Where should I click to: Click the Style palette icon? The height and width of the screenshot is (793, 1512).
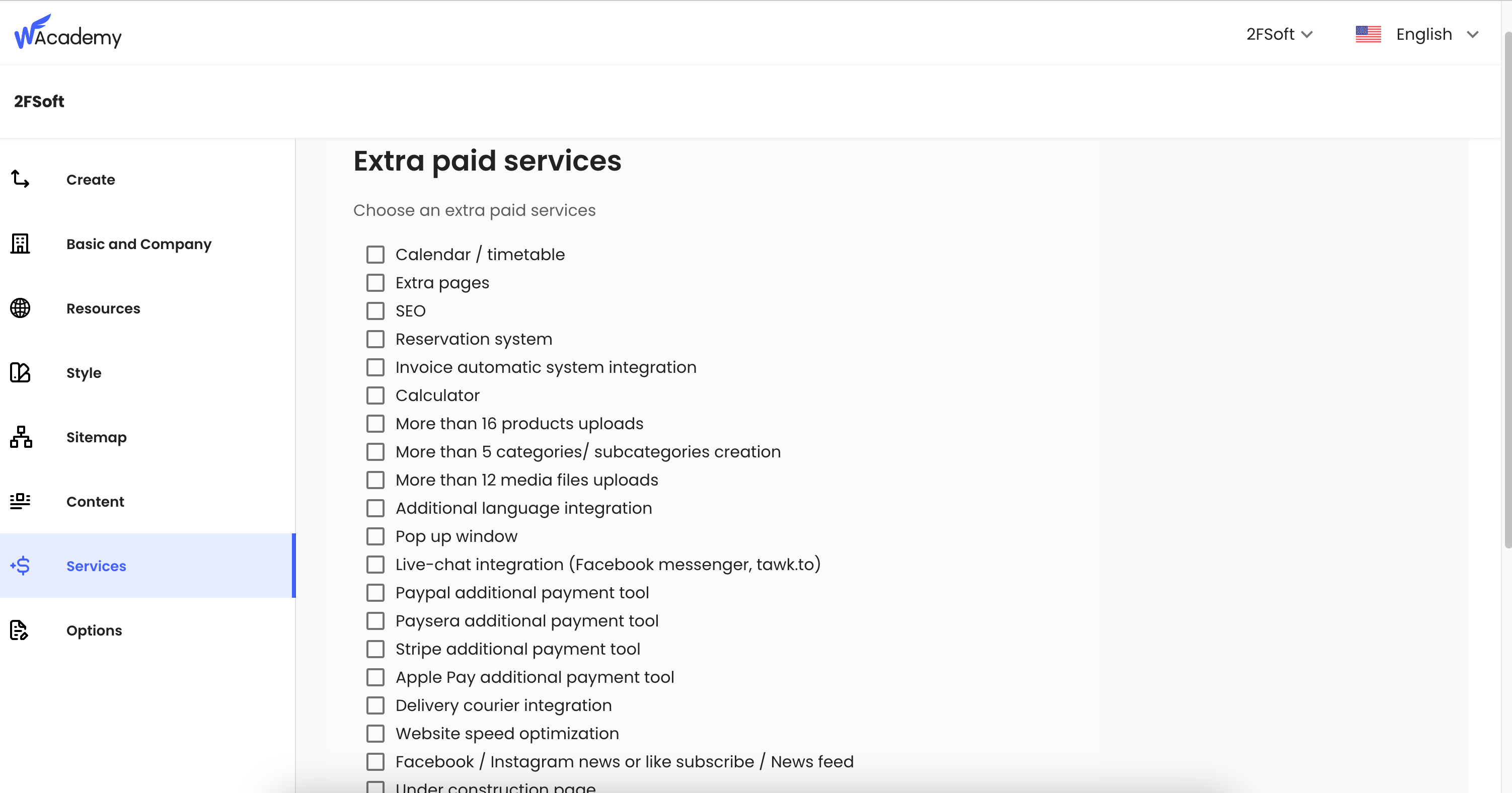click(20, 373)
